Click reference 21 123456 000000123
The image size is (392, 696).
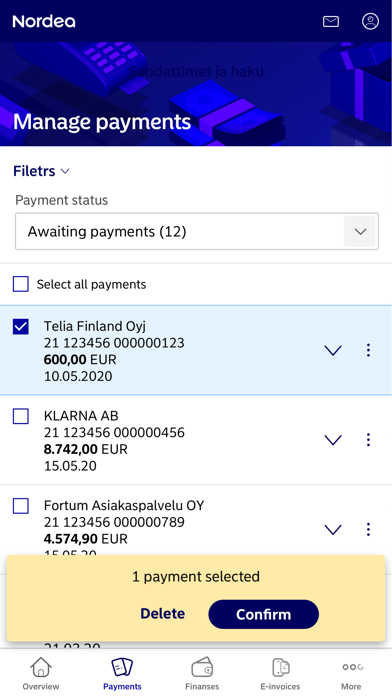coord(114,343)
